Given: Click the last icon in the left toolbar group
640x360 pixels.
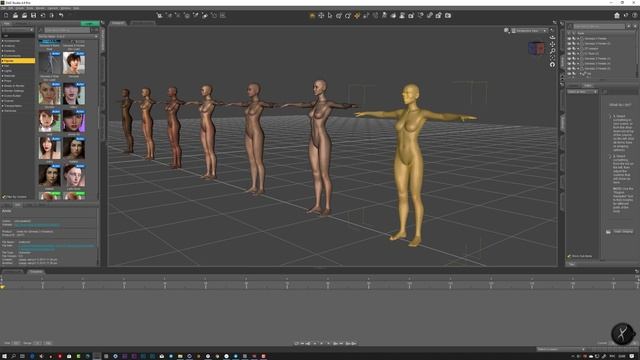Looking at the screenshot, I should (223, 16).
